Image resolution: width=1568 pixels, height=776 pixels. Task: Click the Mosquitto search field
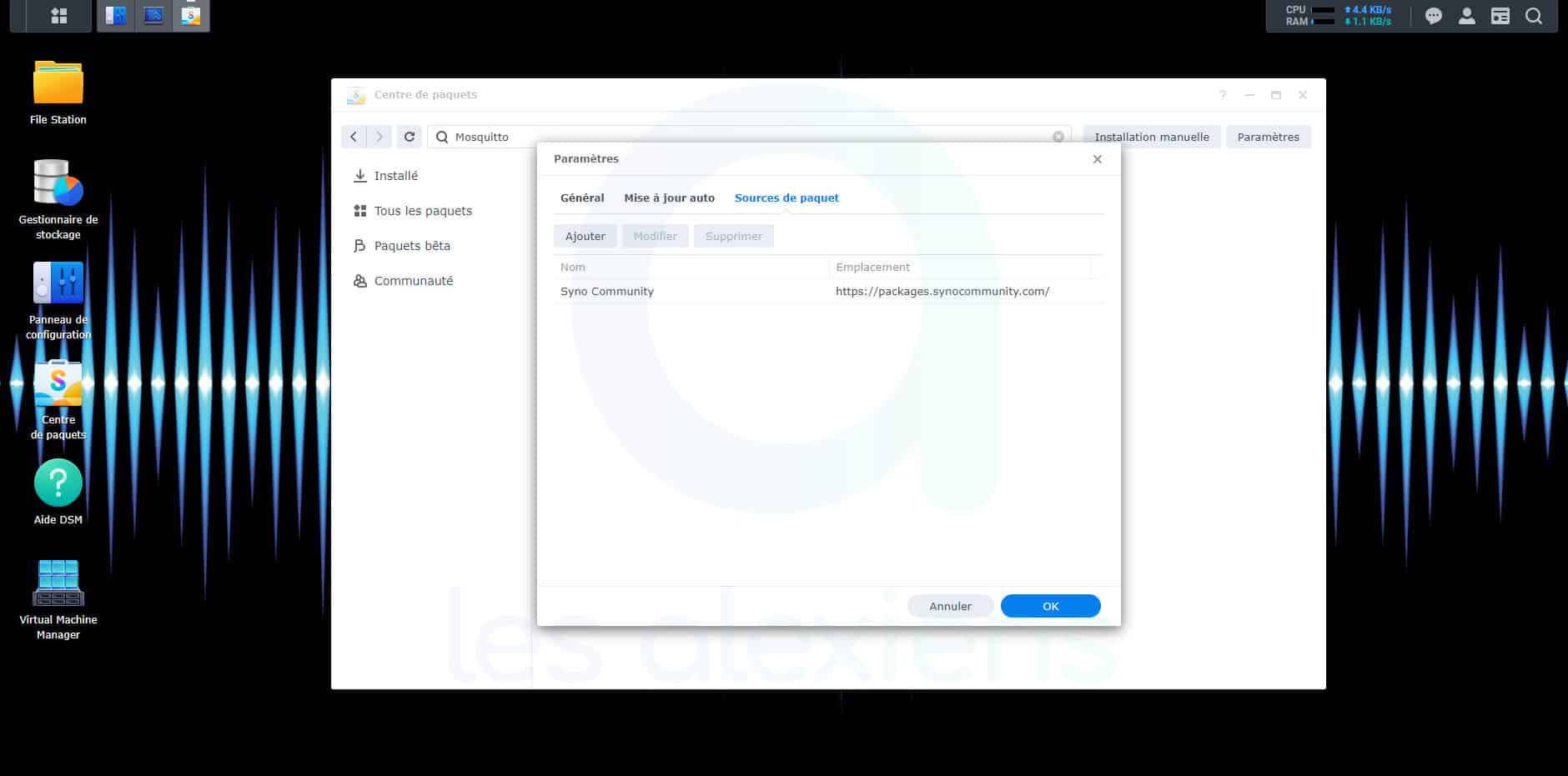[x=749, y=137]
